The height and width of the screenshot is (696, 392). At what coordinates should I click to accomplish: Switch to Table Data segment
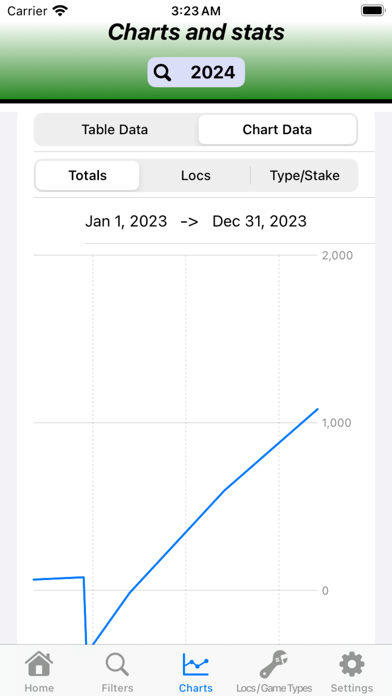coord(115,130)
